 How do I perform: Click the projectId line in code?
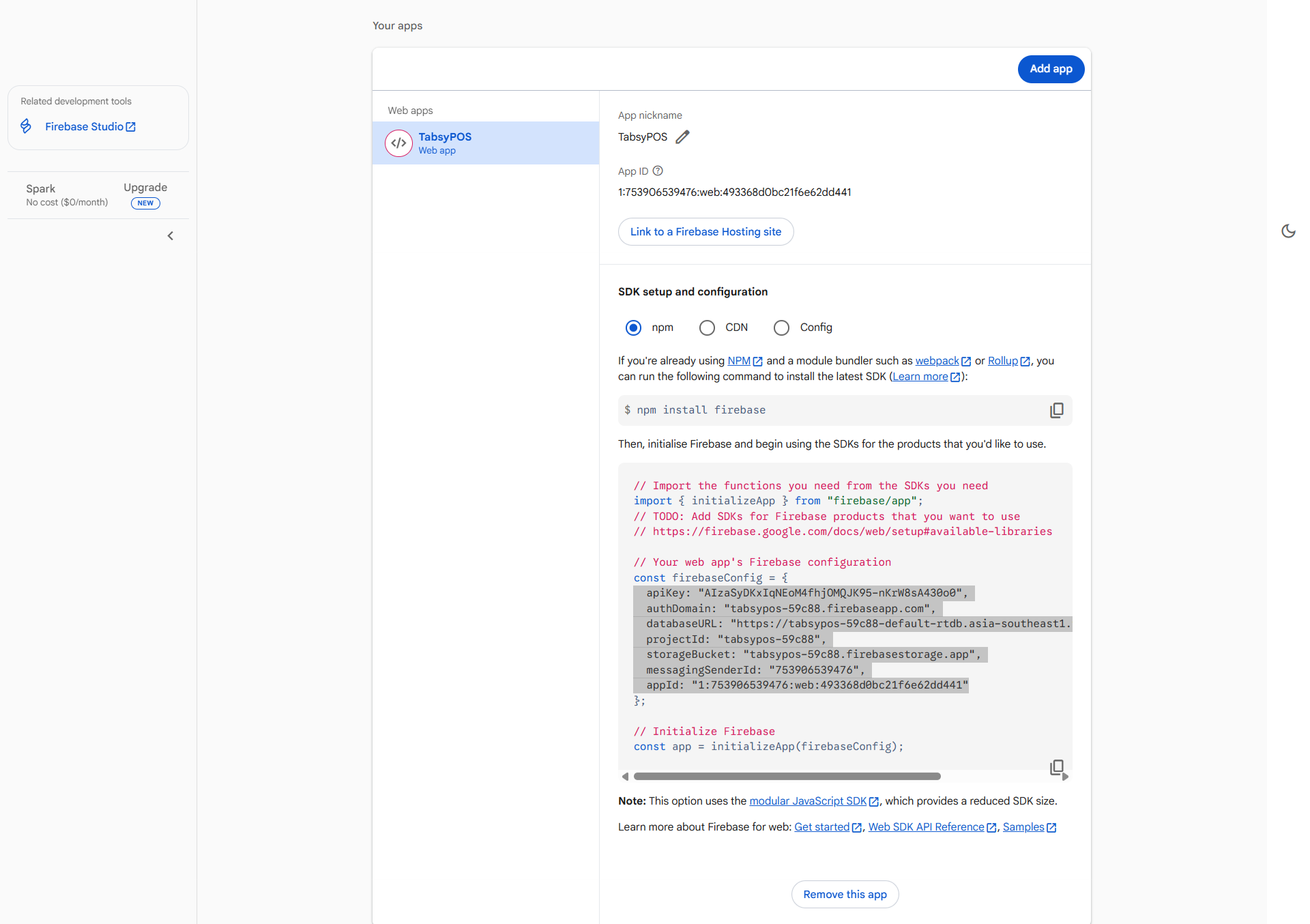pyautogui.click(x=736, y=639)
